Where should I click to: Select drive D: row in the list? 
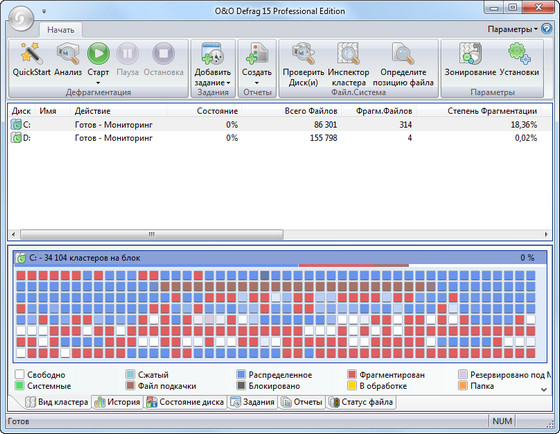[x=279, y=138]
